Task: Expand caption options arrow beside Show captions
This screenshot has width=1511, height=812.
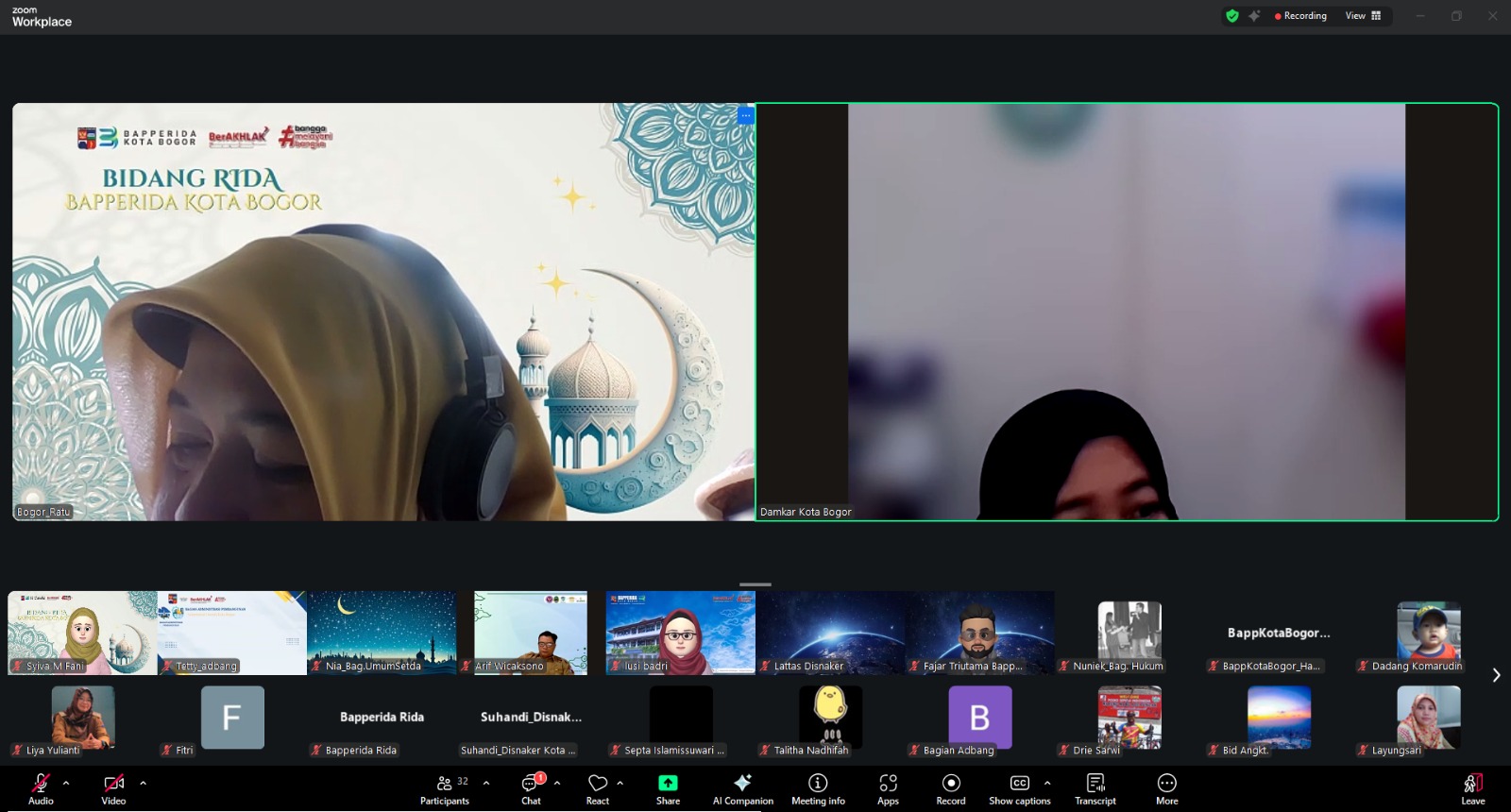Action: pos(1047,783)
